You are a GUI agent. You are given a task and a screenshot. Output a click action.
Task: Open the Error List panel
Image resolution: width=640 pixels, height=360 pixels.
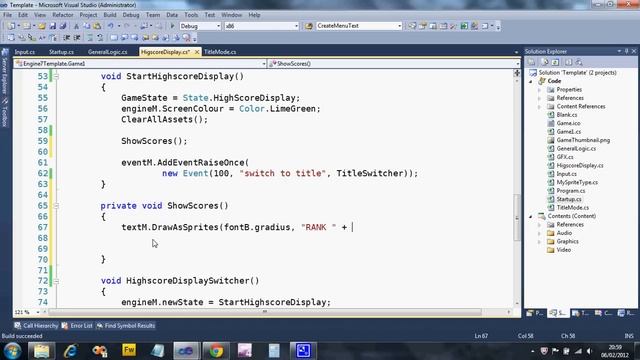click(77, 326)
